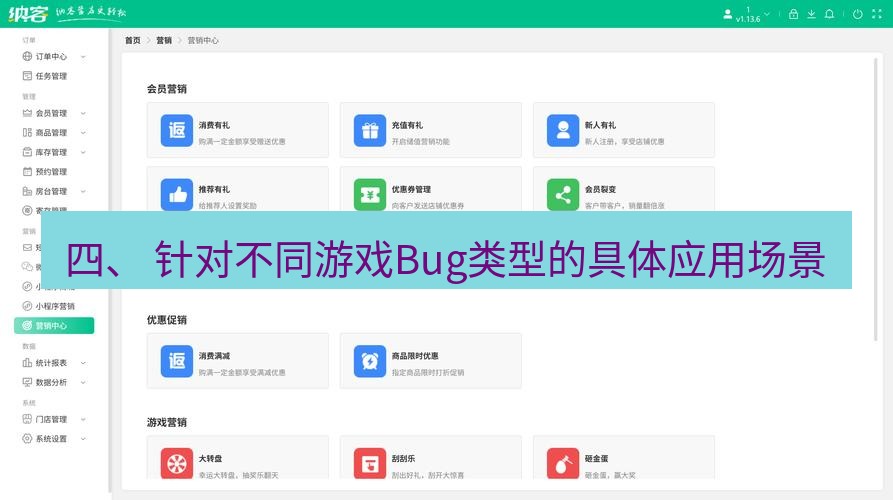Click the user avatar icon in header

pos(727,14)
